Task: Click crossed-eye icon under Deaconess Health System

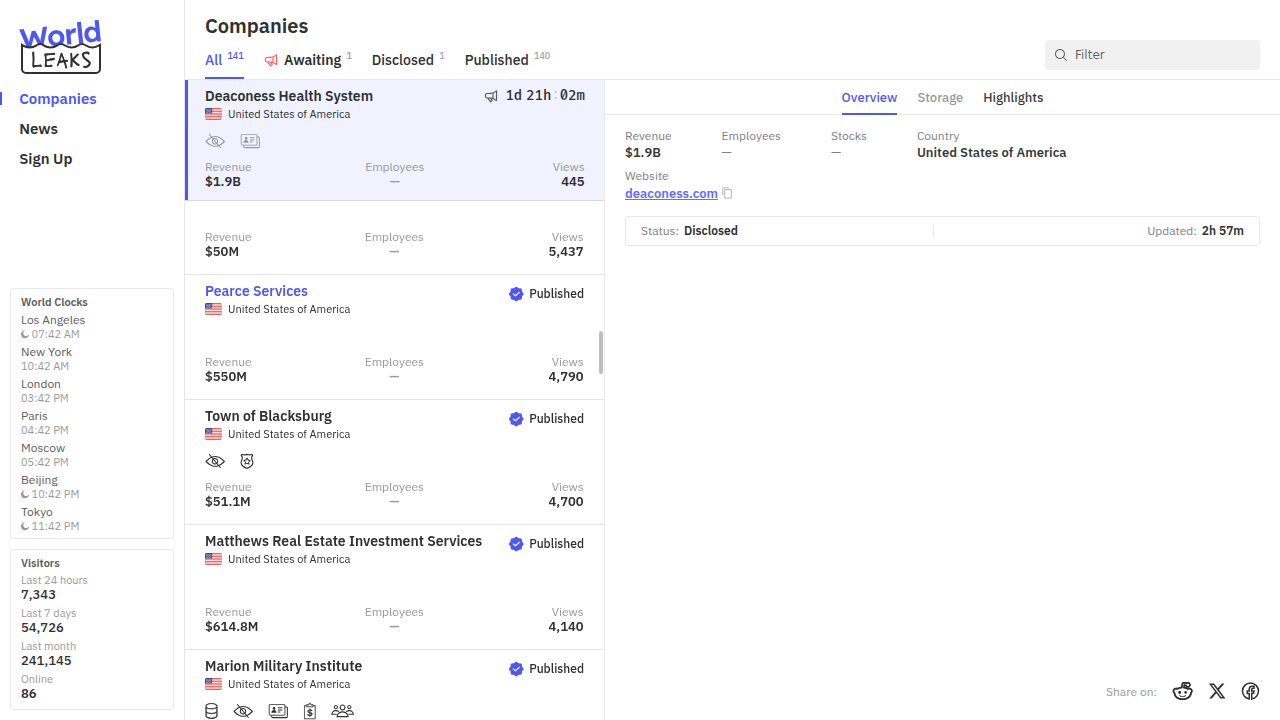Action: coord(215,142)
